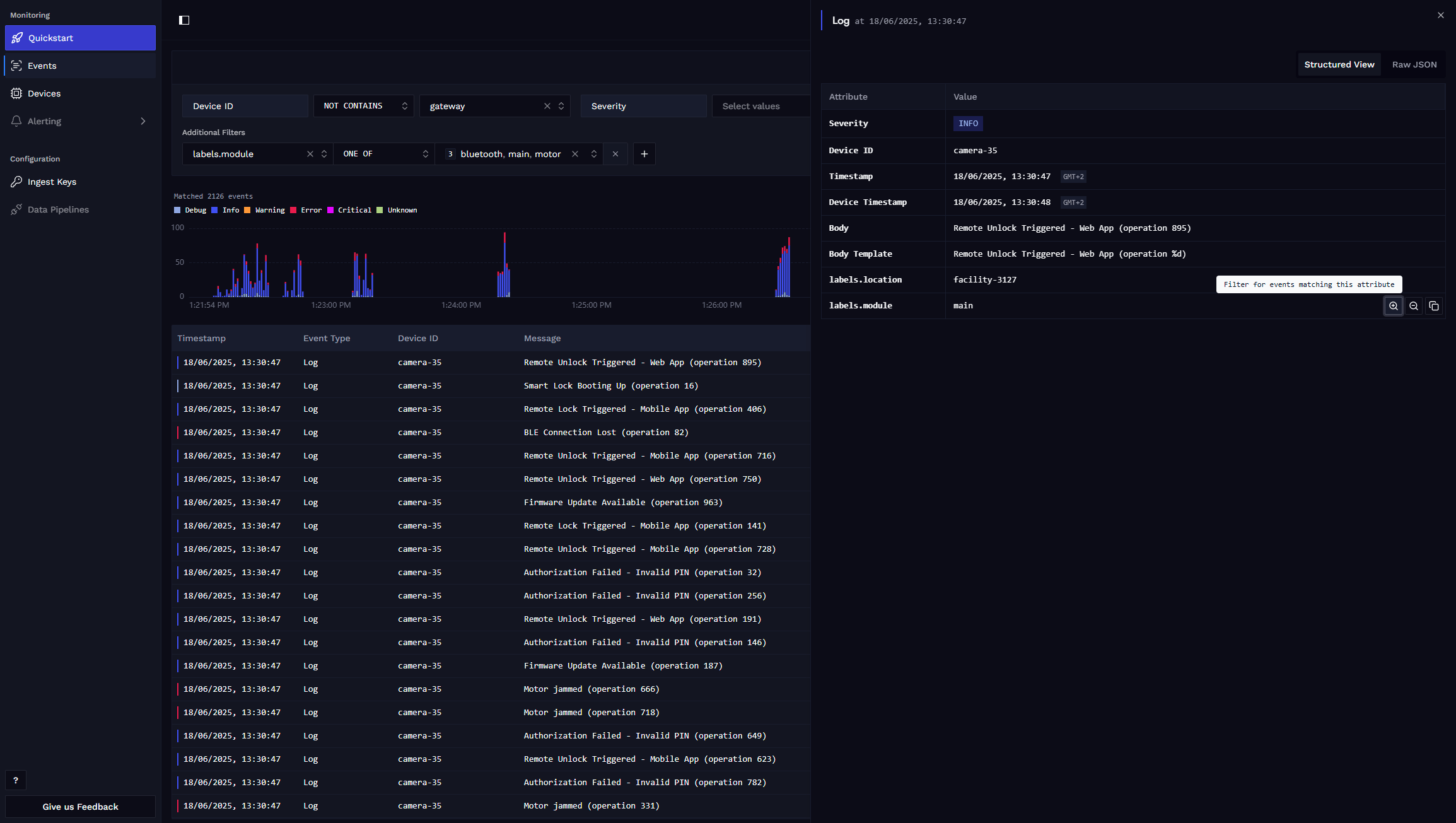
Task: Switch to Structured View tab
Action: [x=1339, y=64]
